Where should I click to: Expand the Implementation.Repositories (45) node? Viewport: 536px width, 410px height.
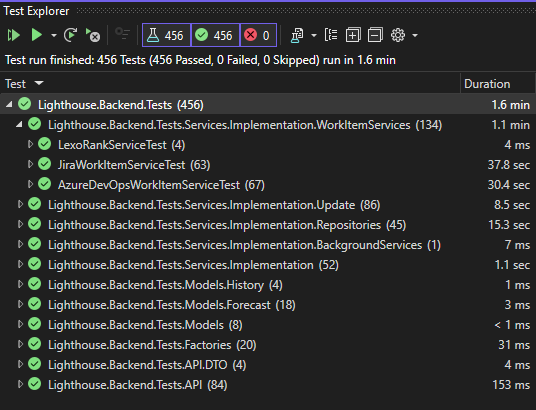(x=20, y=224)
